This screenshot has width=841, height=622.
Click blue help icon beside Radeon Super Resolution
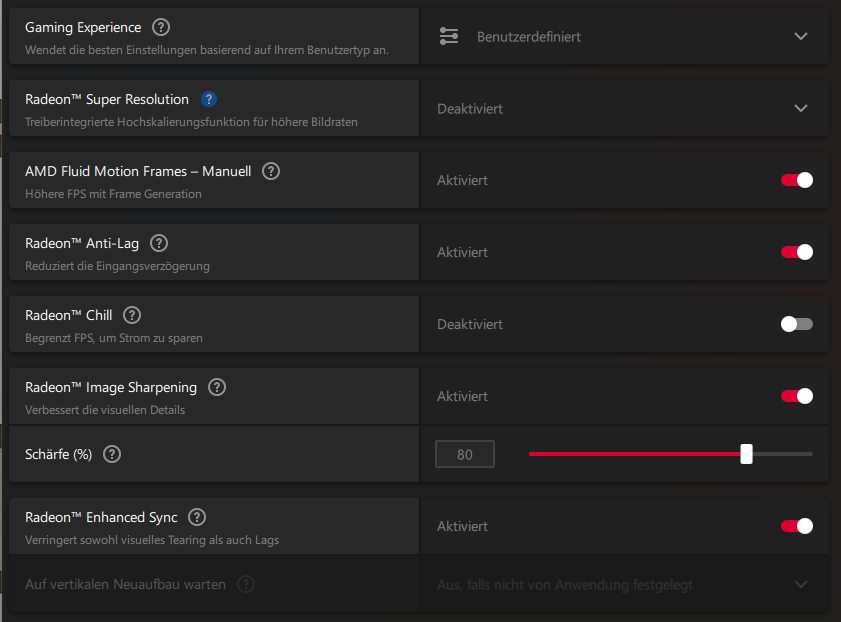[209, 99]
